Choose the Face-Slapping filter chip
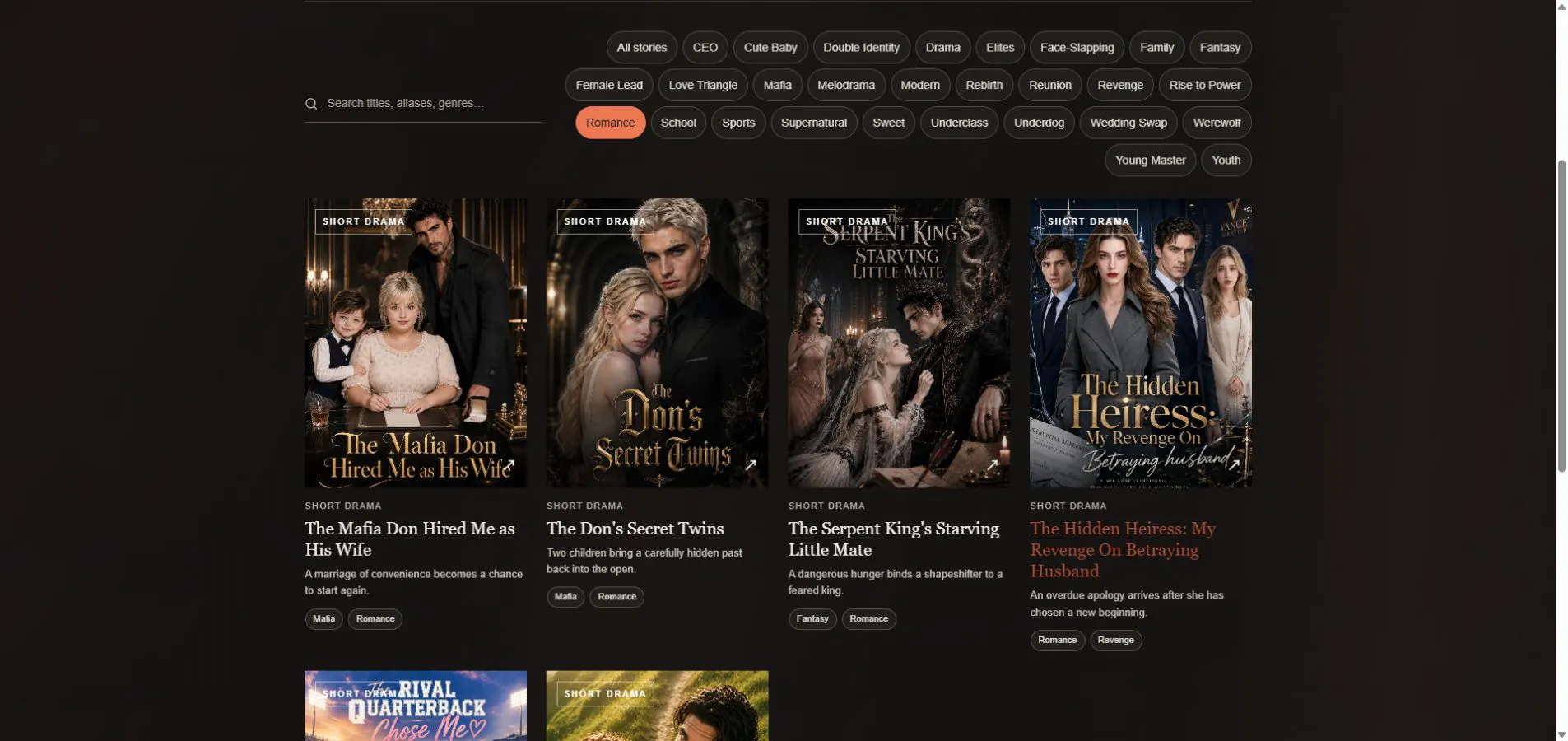1568x741 pixels. click(1077, 48)
